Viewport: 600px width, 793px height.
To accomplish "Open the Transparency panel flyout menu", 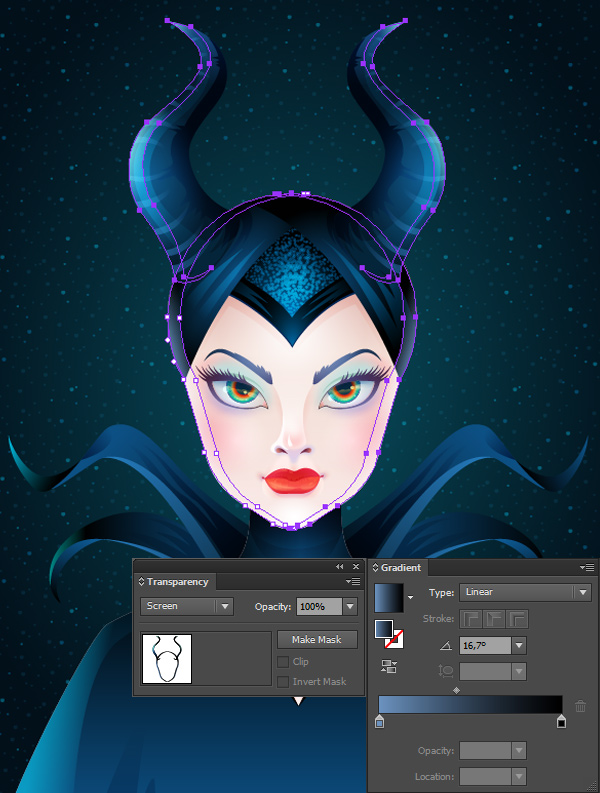I will 353,582.
